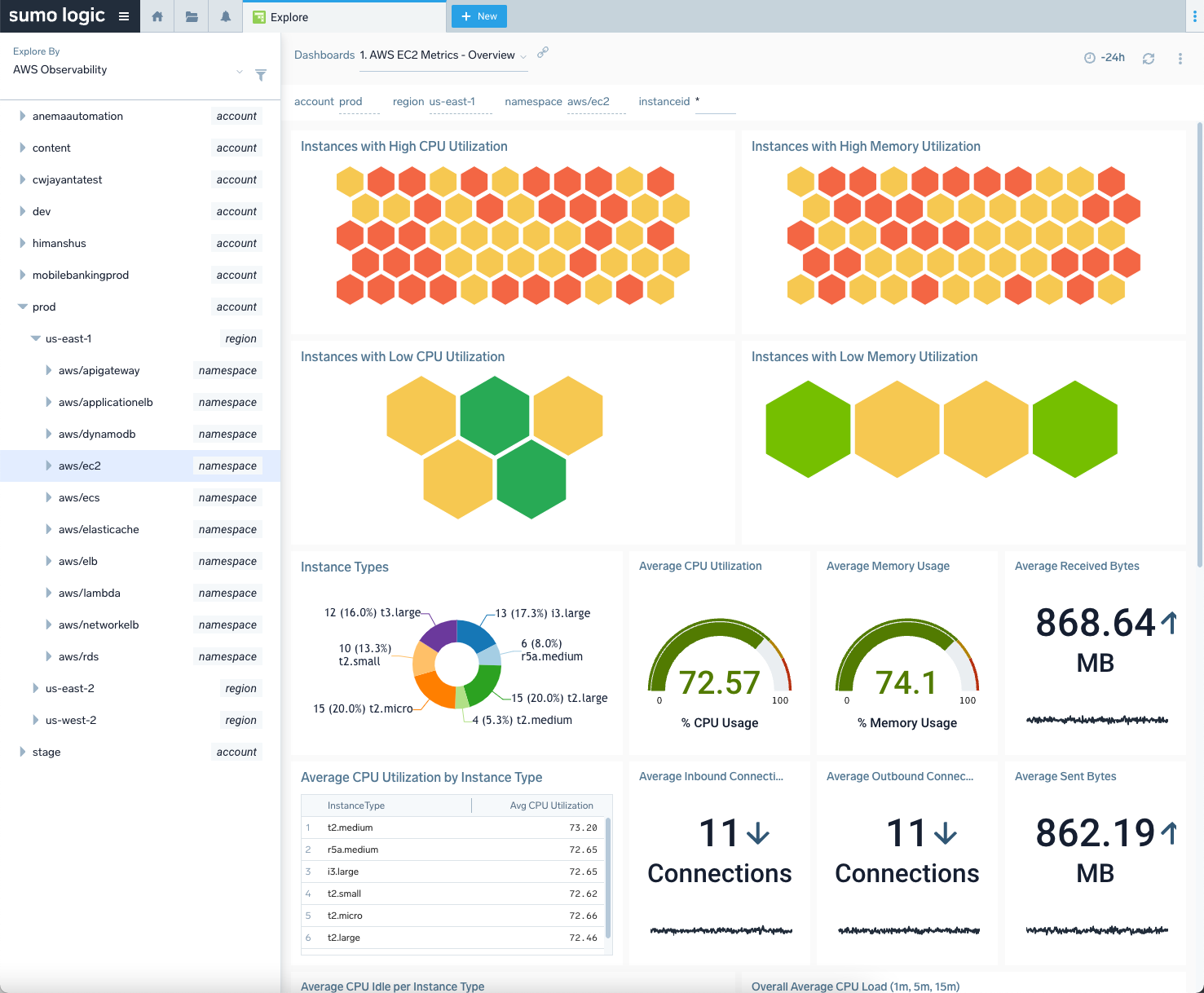
Task: Select the t2.medium table row
Action: 453,827
